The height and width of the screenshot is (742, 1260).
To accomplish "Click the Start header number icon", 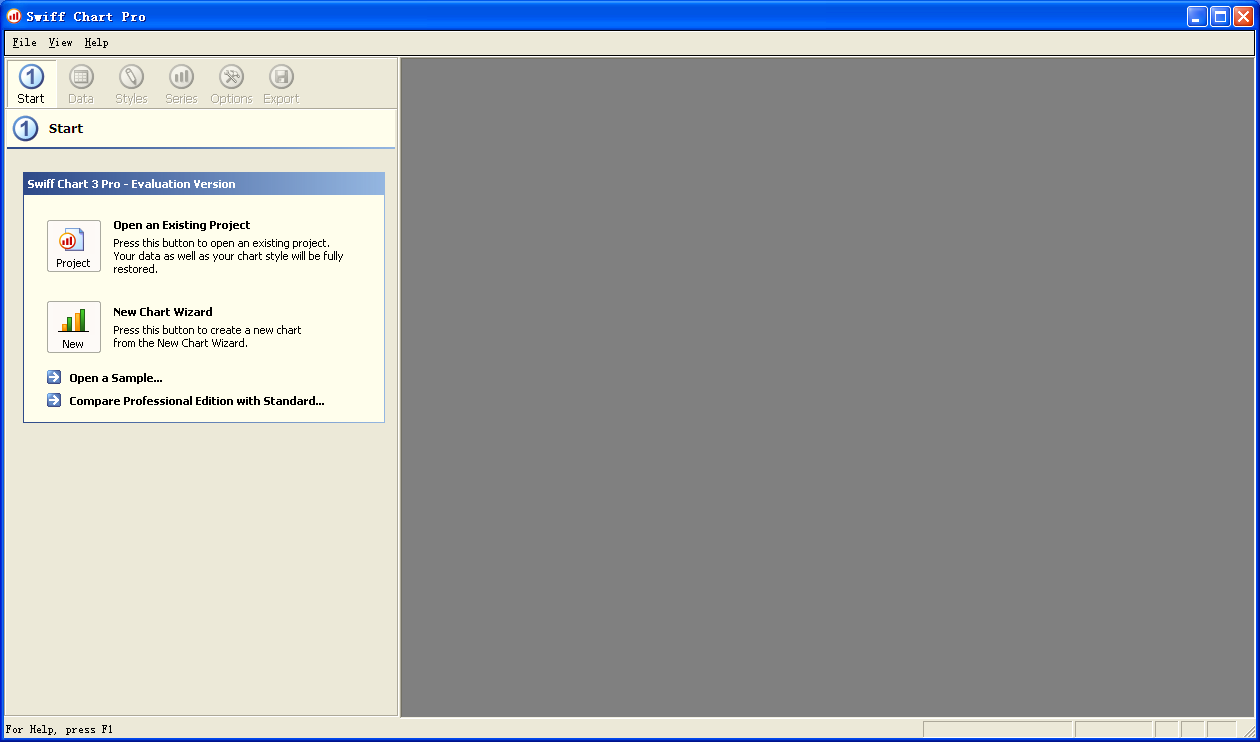I will pos(26,129).
